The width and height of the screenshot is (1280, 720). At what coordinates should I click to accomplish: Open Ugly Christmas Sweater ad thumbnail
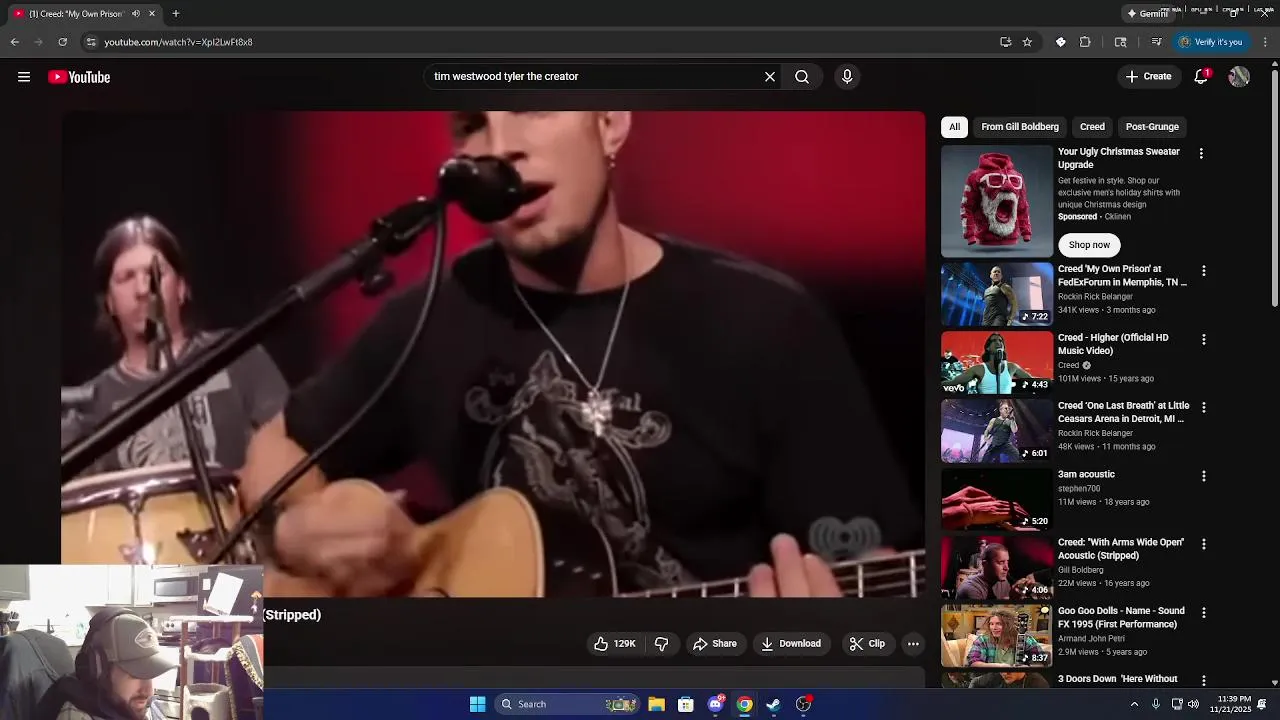997,201
